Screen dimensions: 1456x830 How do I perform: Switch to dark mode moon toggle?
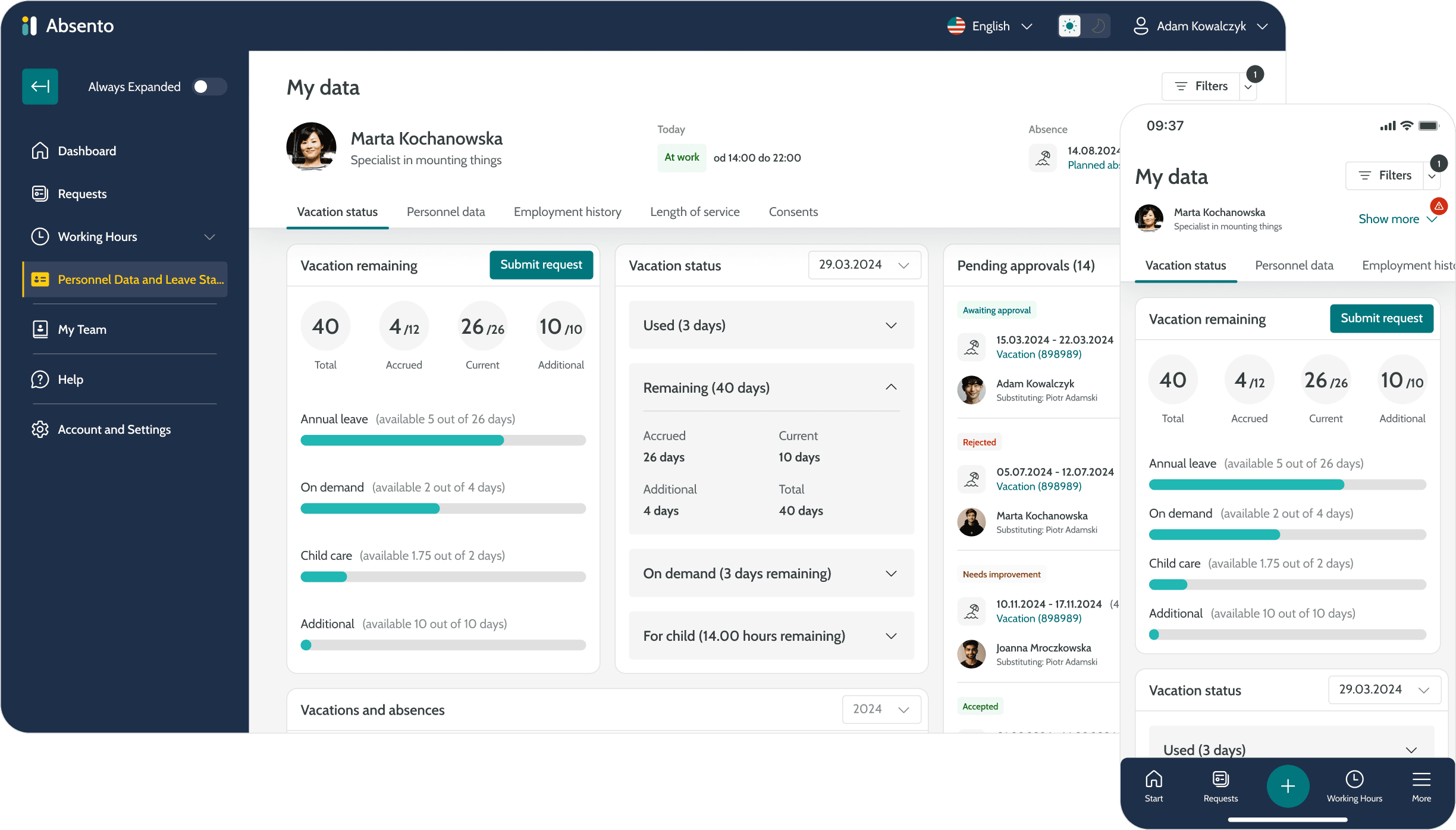(x=1098, y=26)
